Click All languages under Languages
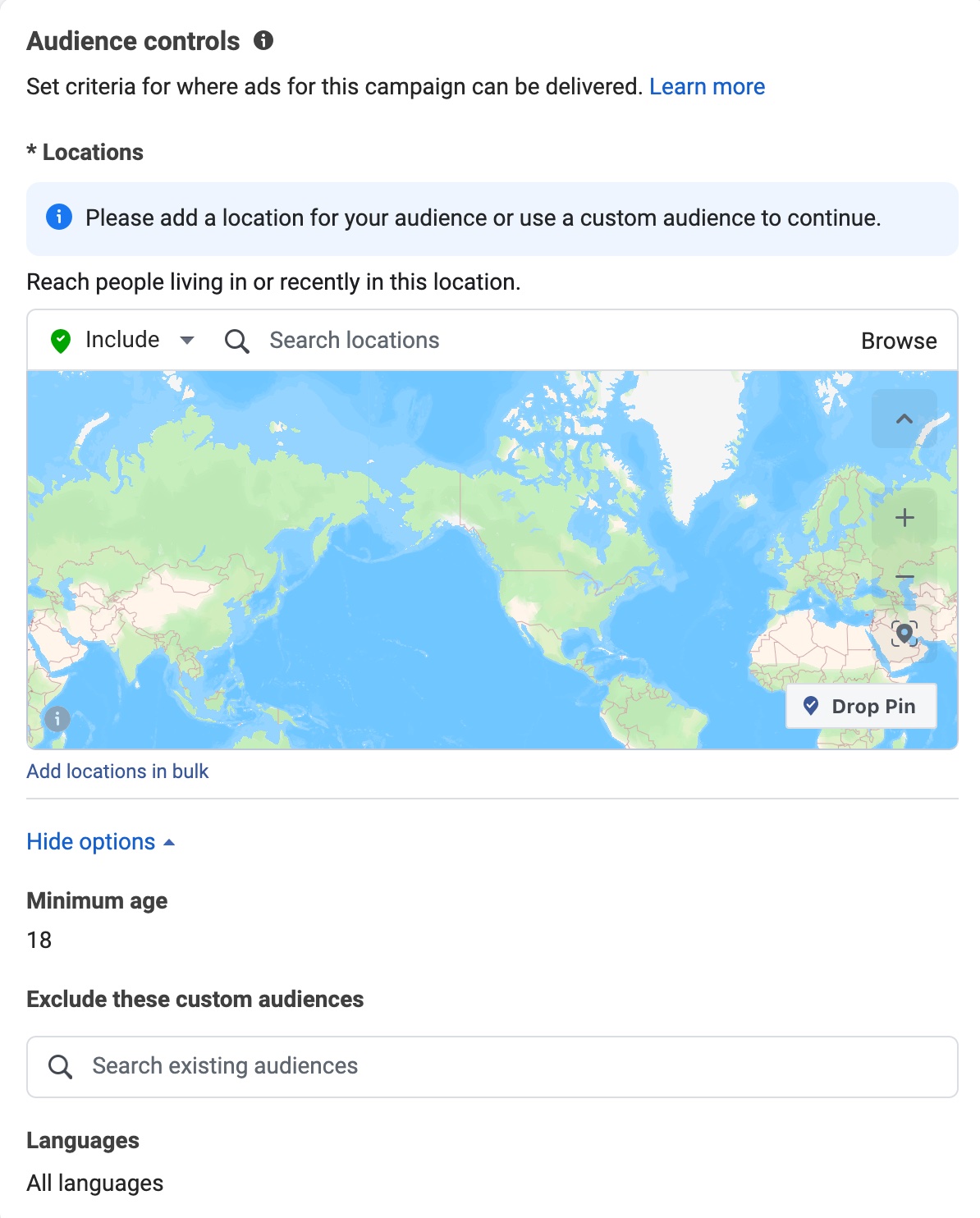 coord(94,1183)
